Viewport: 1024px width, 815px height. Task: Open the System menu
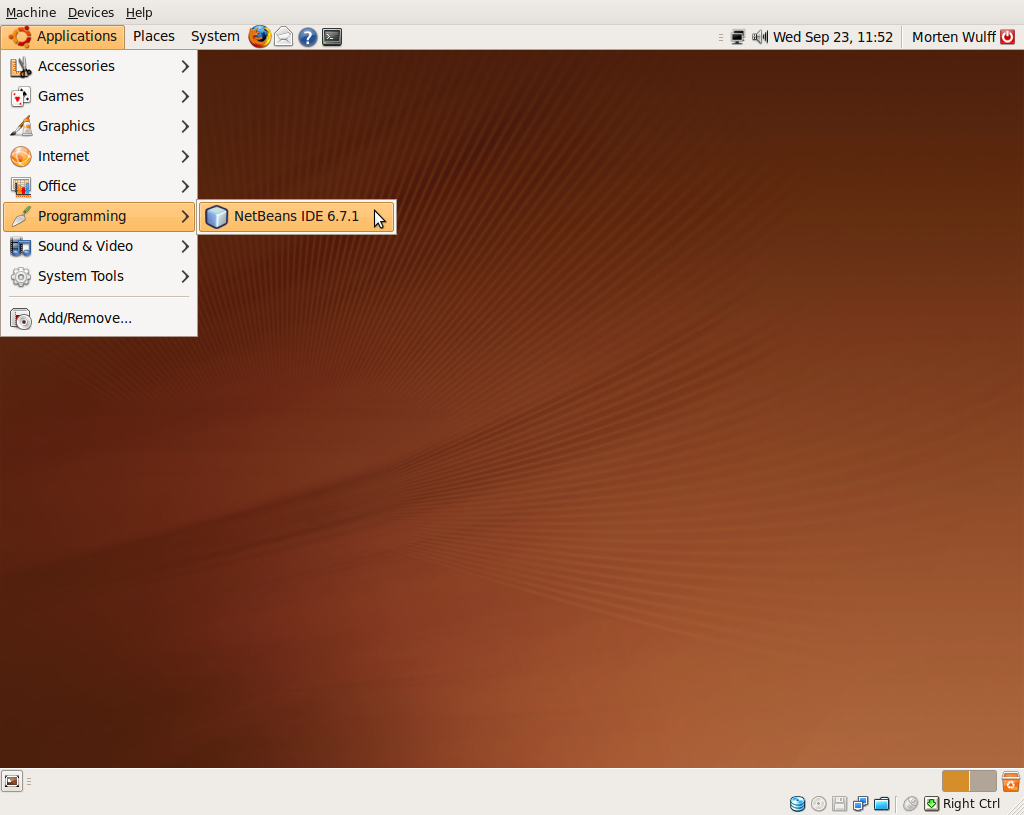[215, 37]
